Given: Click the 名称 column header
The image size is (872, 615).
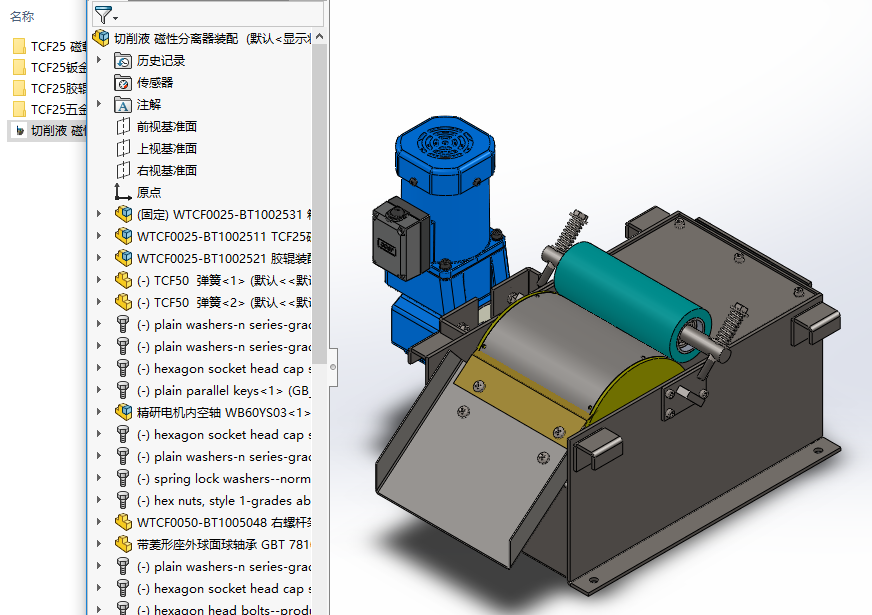Looking at the screenshot, I should click(x=22, y=17).
